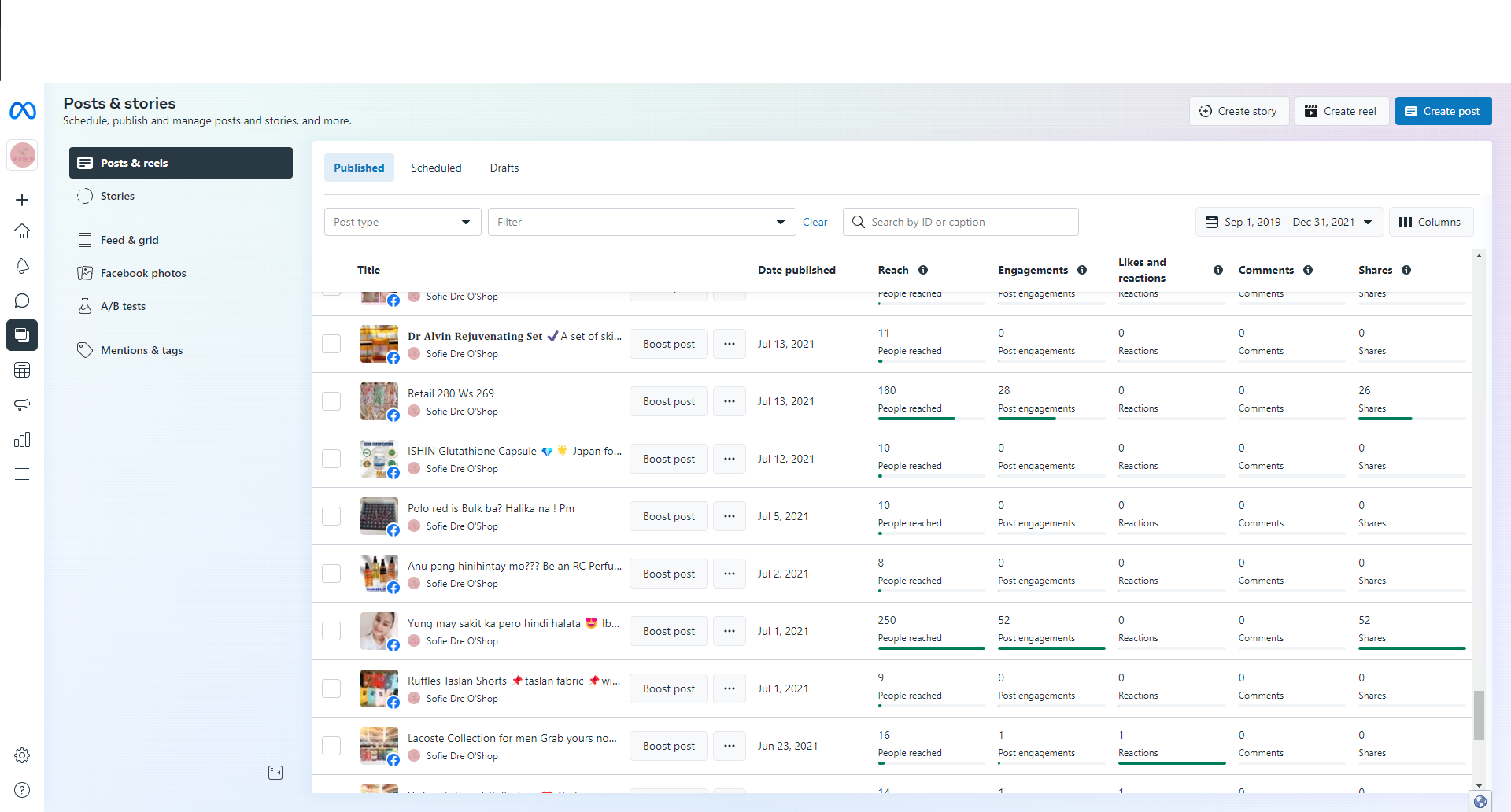Image resolution: width=1511 pixels, height=812 pixels.
Task: Open Feed & grid in side menu
Action: (181, 240)
